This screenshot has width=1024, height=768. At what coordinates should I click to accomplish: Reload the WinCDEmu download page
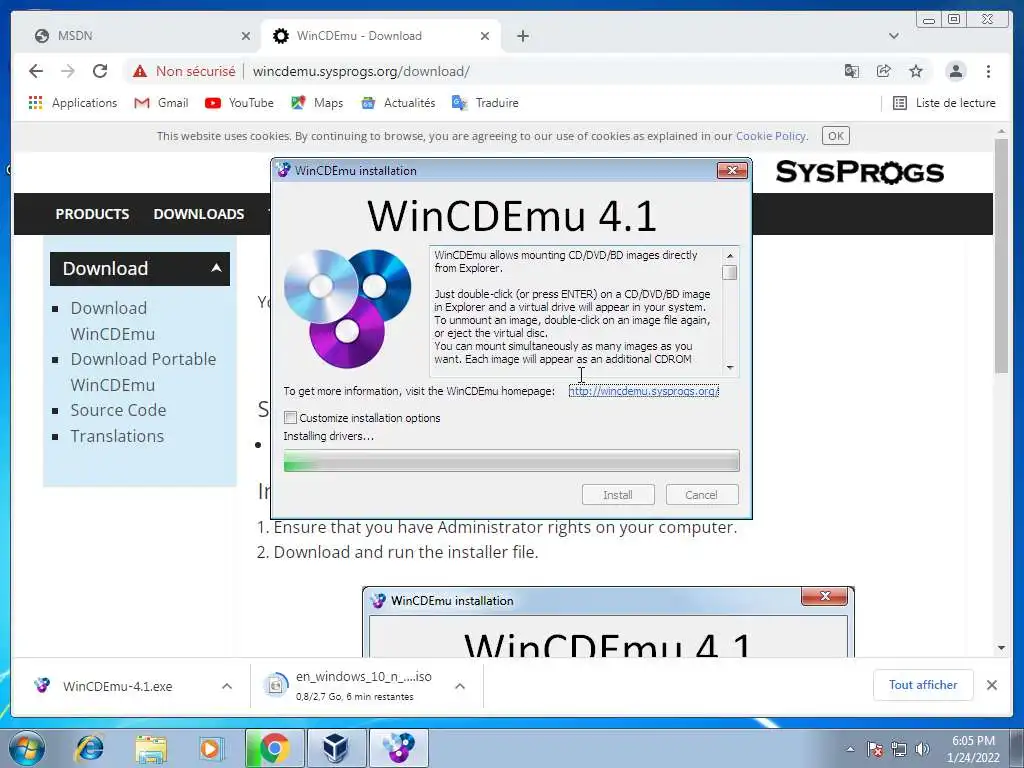100,71
